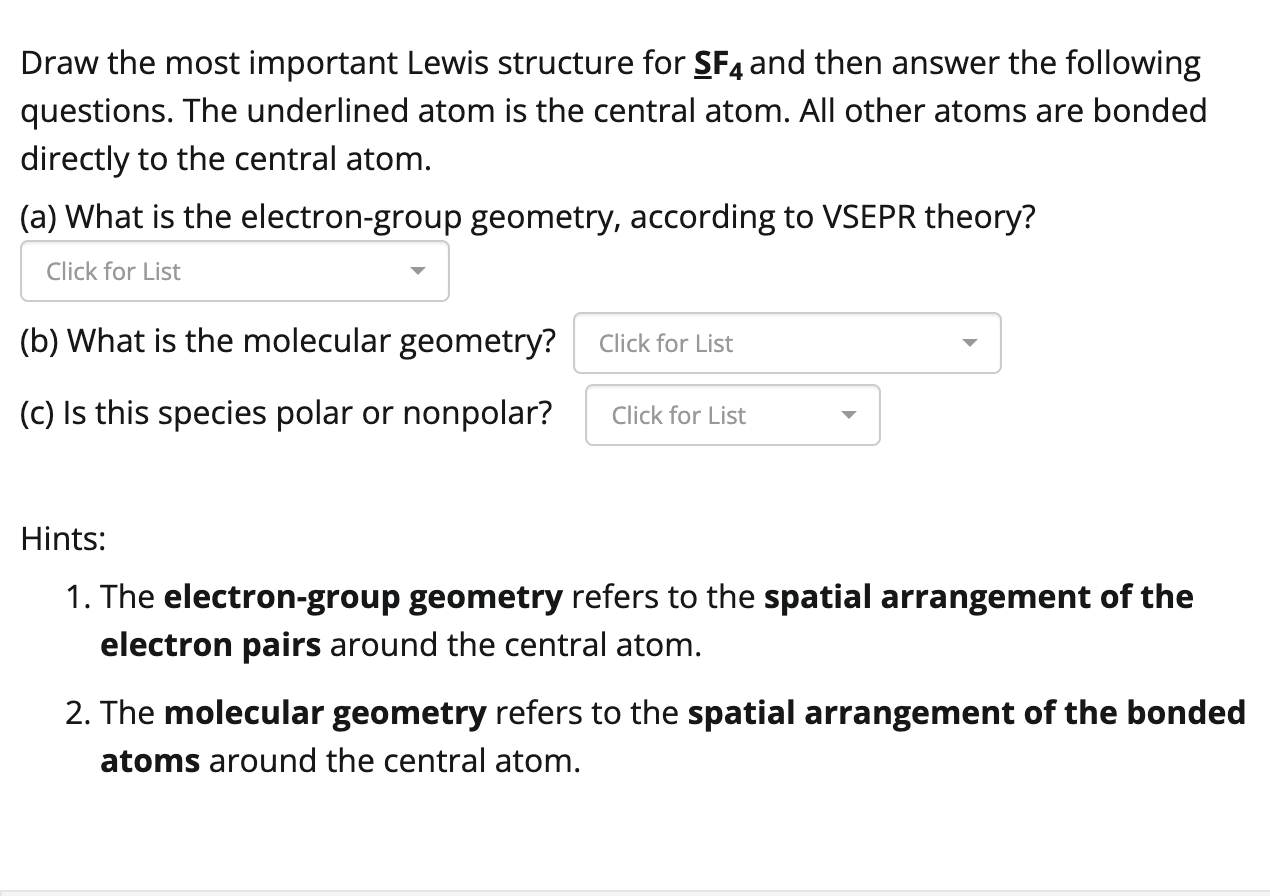
Task: Click the dropdown arrow beside molecular geometry
Action: pos(969,342)
